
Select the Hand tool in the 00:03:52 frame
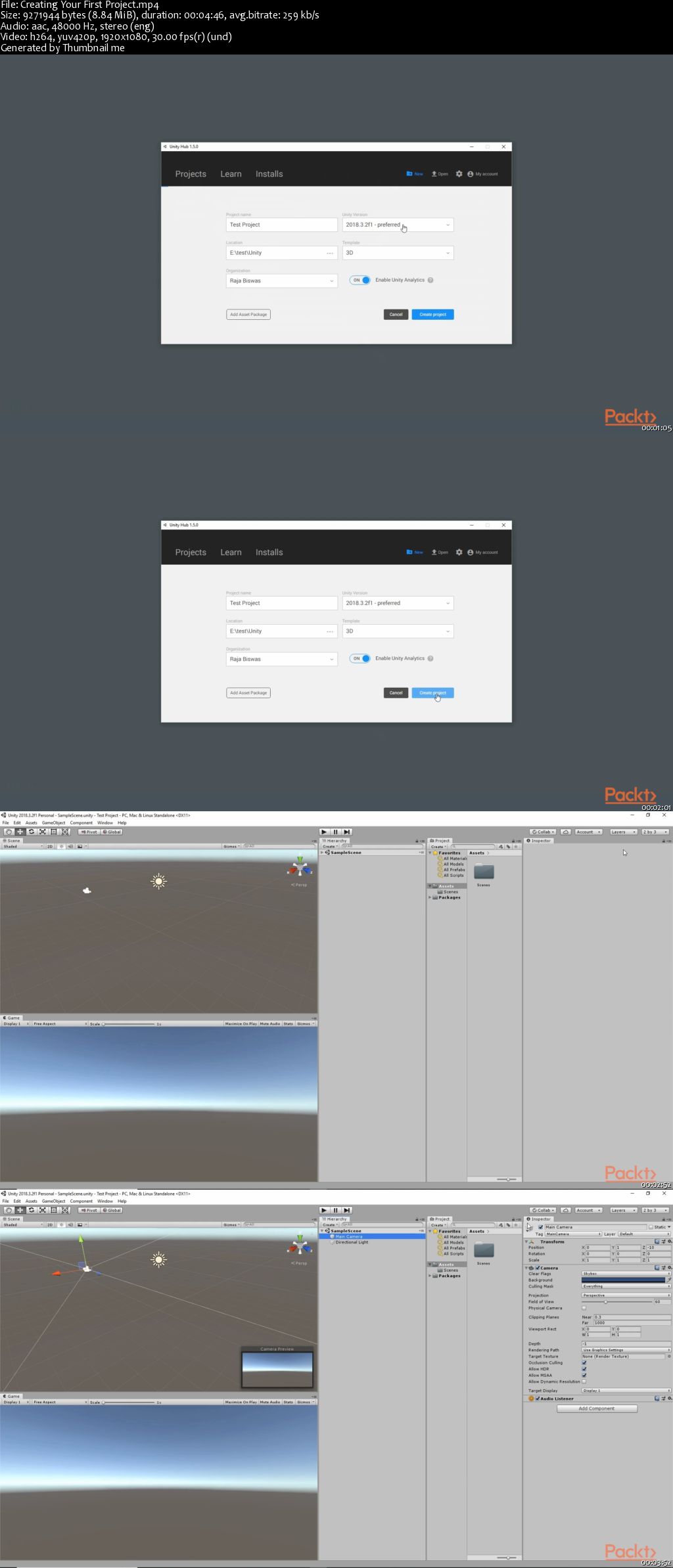click(x=9, y=1210)
